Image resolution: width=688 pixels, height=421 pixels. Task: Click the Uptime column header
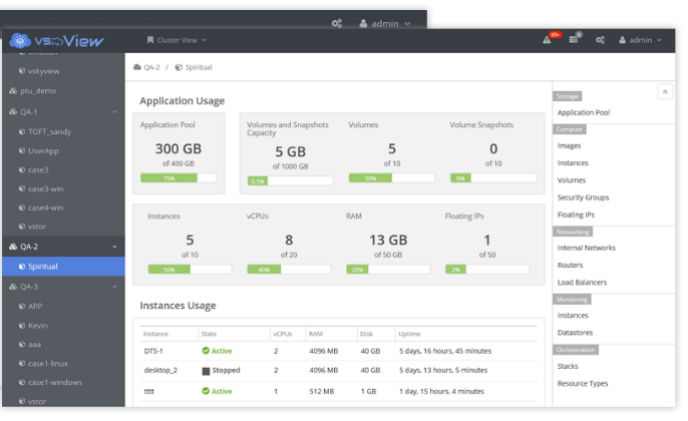[x=409, y=334]
